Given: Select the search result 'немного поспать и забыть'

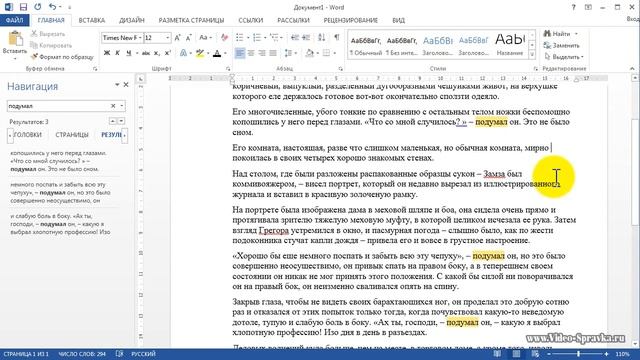Looking at the screenshot, I should pyautogui.click(x=60, y=193).
